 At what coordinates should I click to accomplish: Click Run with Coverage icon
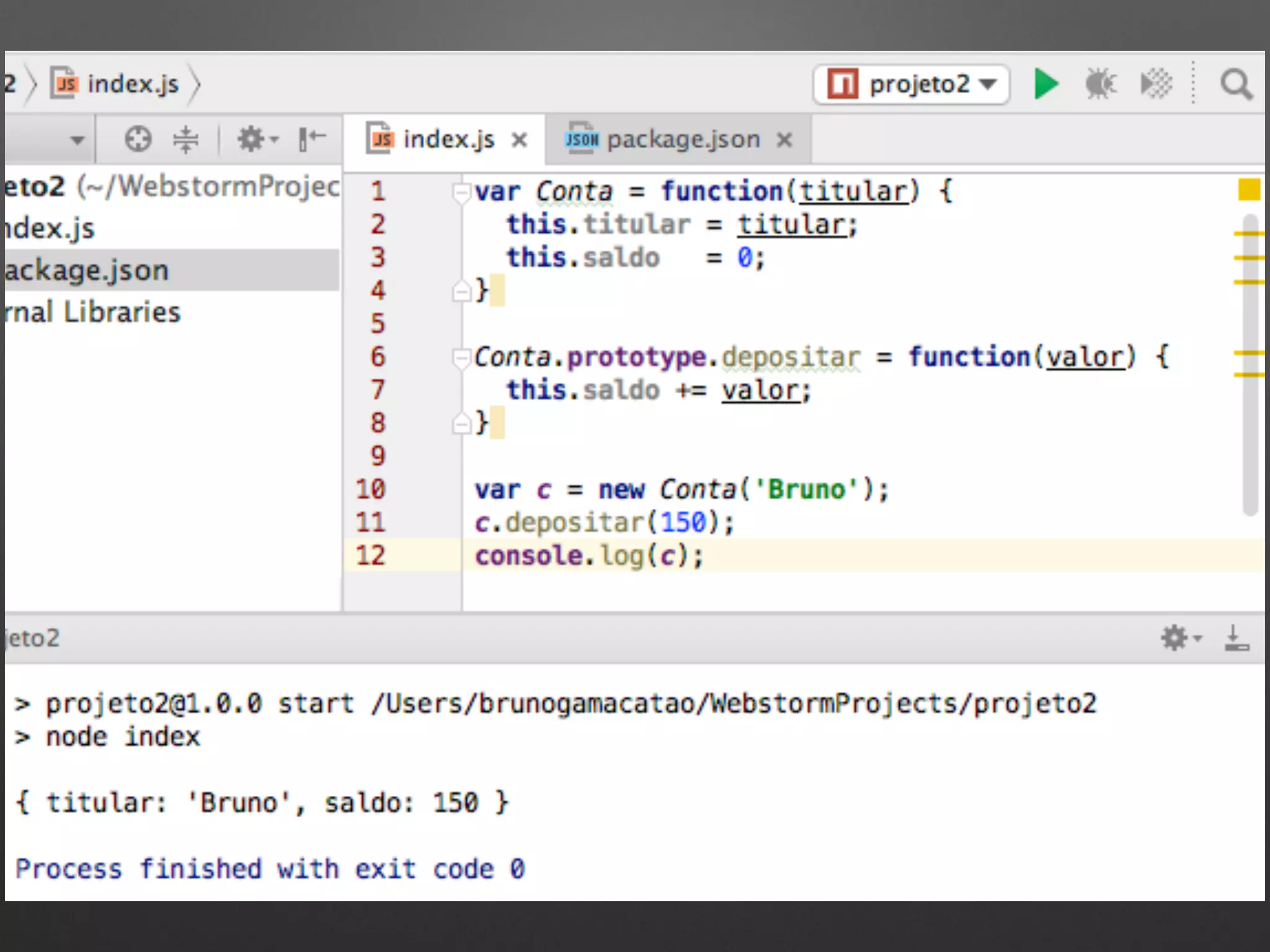(x=1156, y=84)
